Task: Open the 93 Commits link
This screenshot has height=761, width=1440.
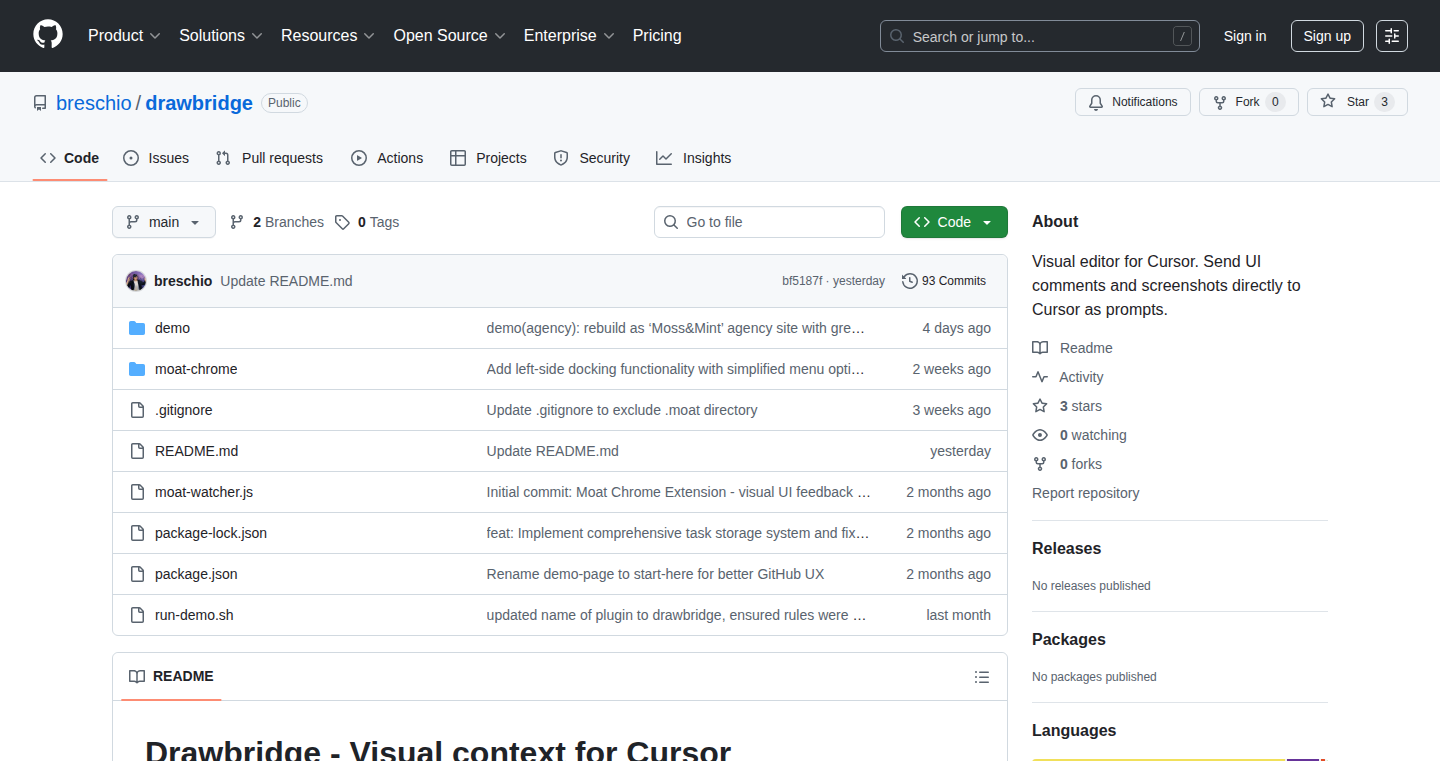Action: point(944,281)
